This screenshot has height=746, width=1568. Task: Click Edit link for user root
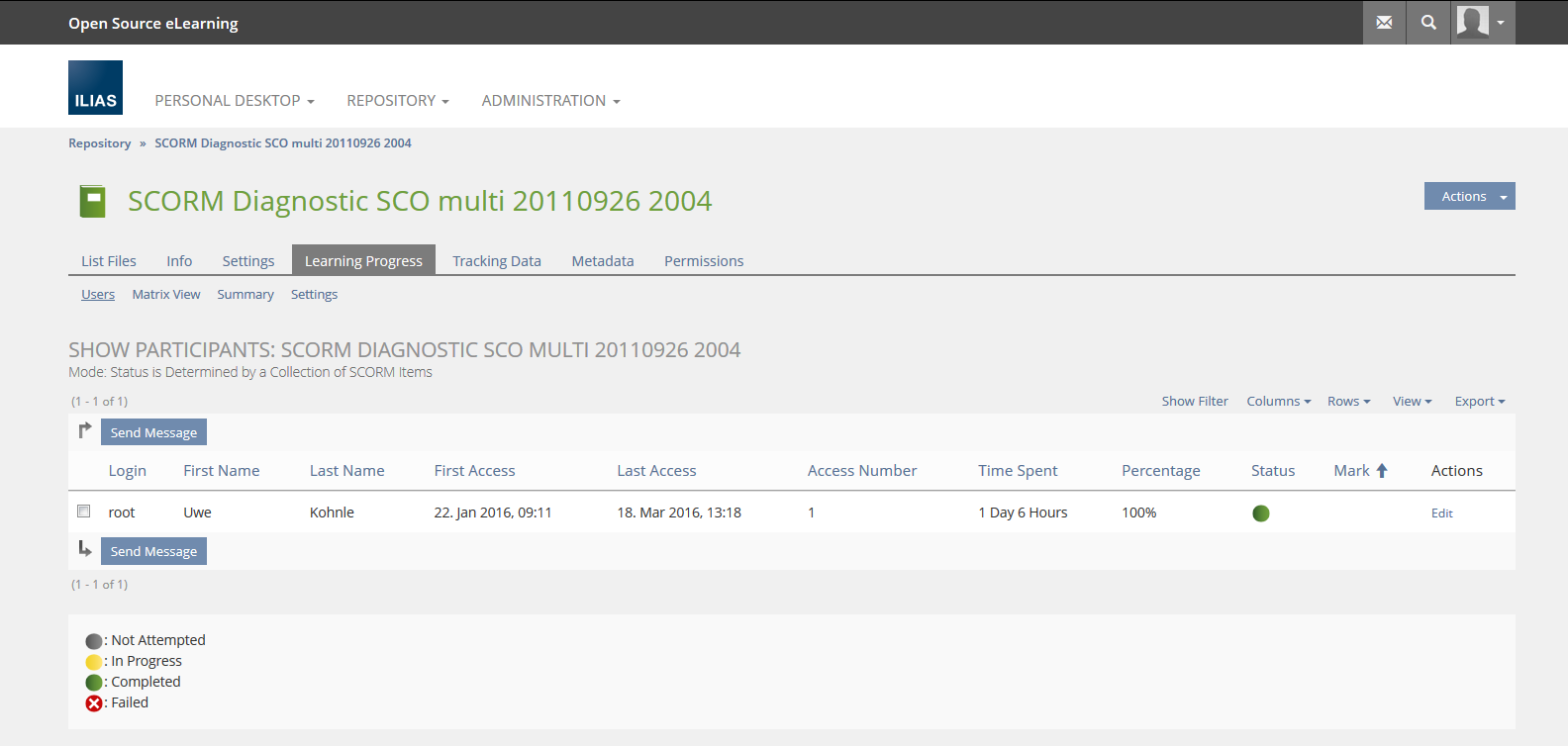pyautogui.click(x=1441, y=513)
